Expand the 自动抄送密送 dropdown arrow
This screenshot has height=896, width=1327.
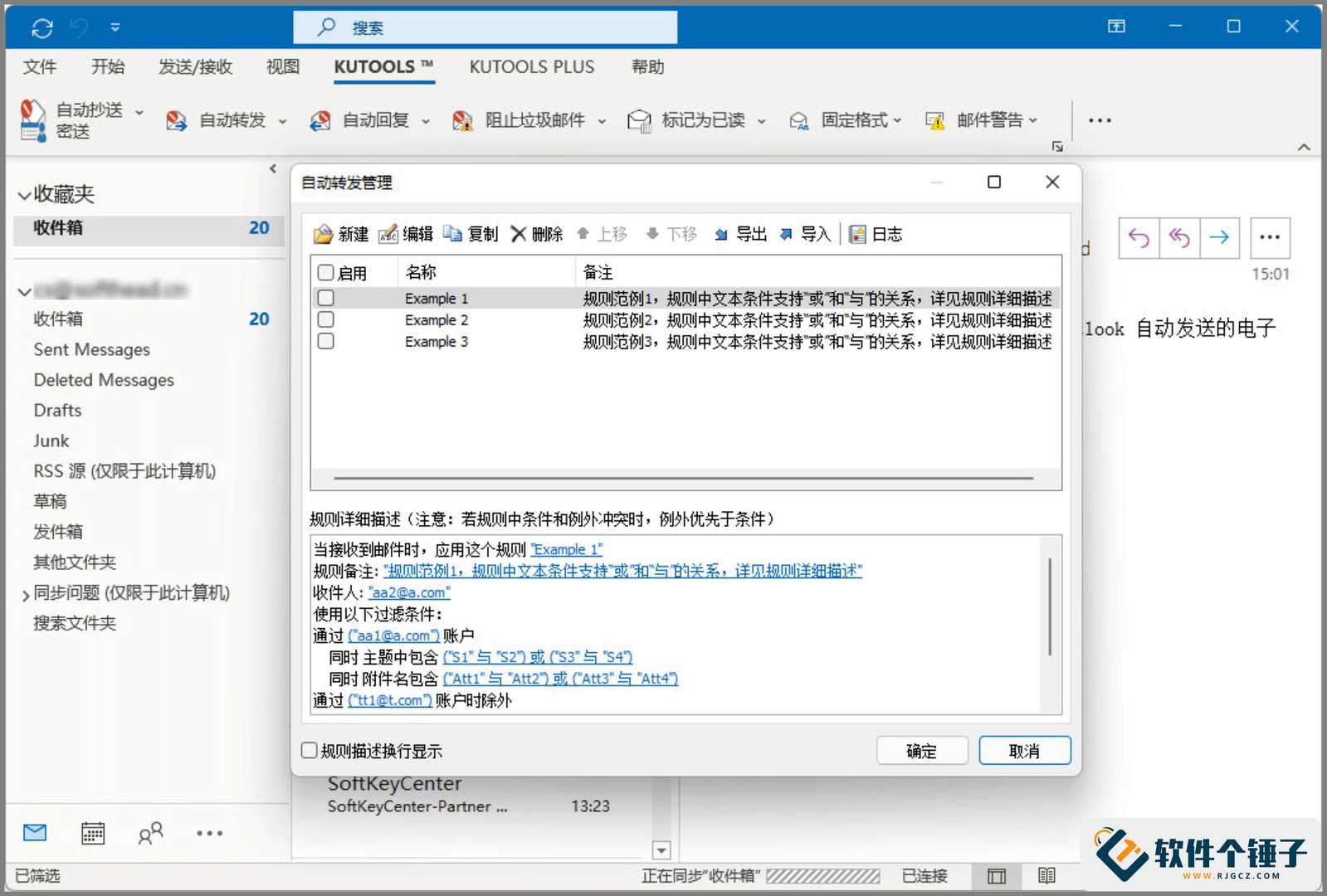click(x=139, y=112)
